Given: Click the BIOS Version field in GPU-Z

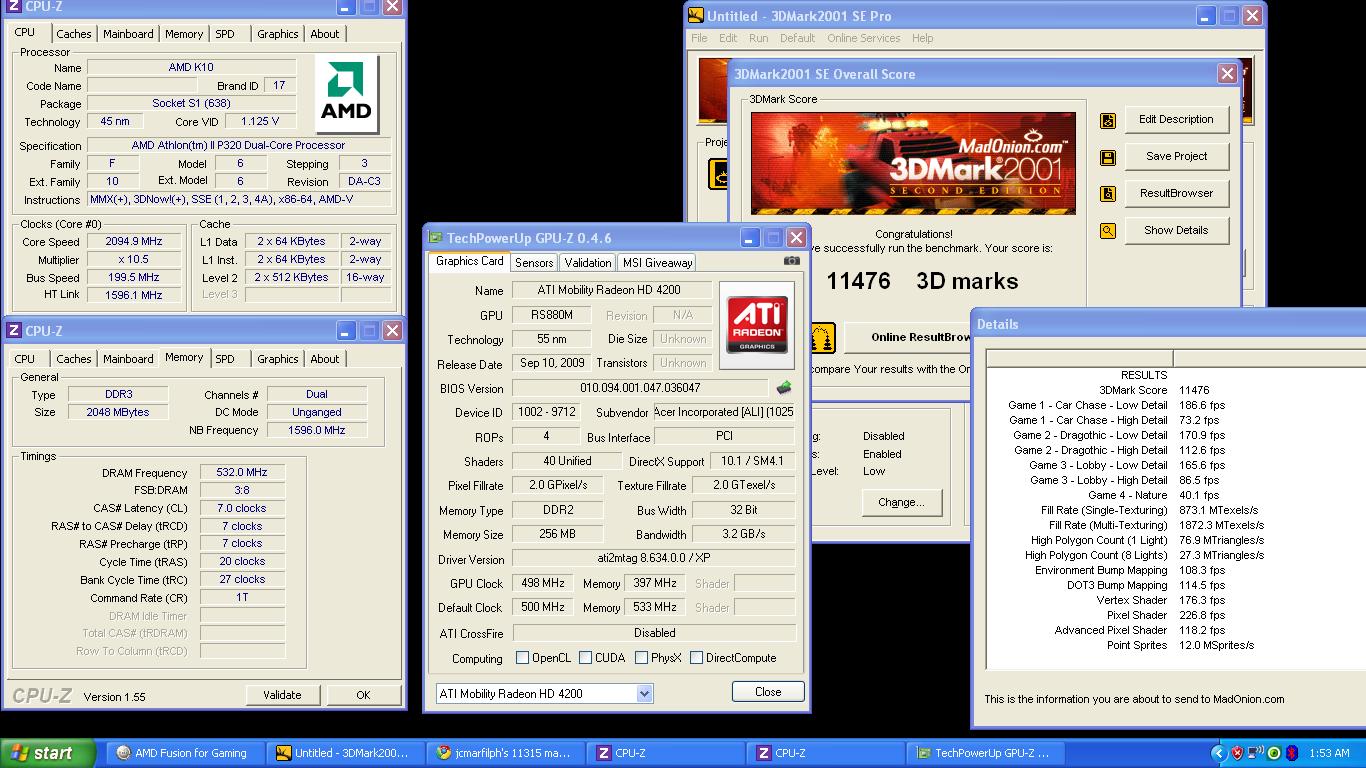Looking at the screenshot, I should 640,388.
